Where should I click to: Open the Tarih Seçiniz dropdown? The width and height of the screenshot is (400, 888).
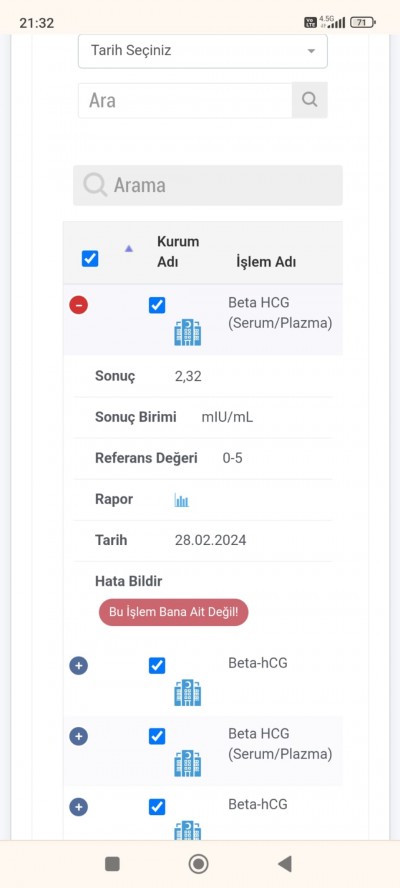click(203, 51)
